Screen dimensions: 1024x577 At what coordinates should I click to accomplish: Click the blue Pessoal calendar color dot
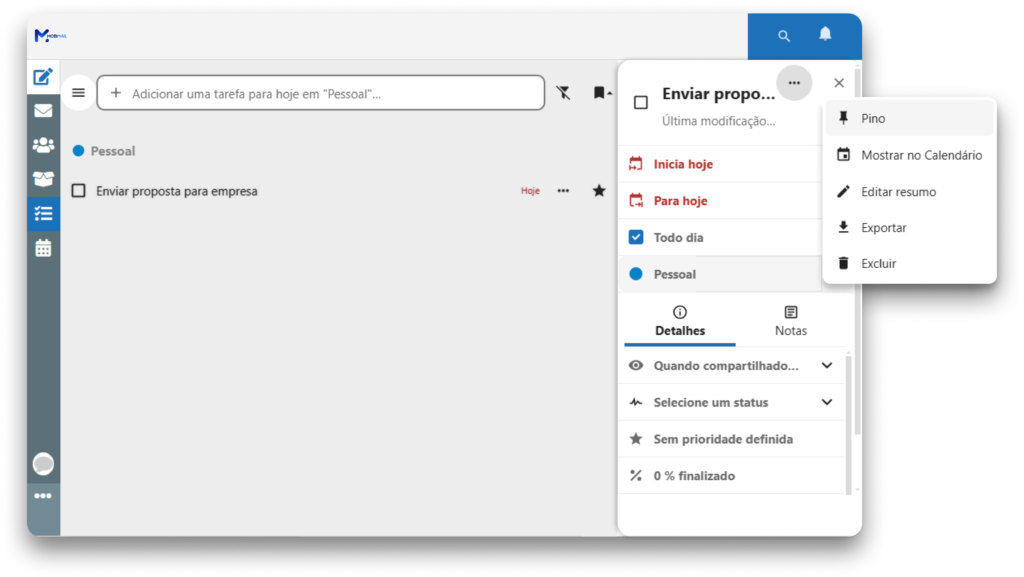[x=635, y=274]
